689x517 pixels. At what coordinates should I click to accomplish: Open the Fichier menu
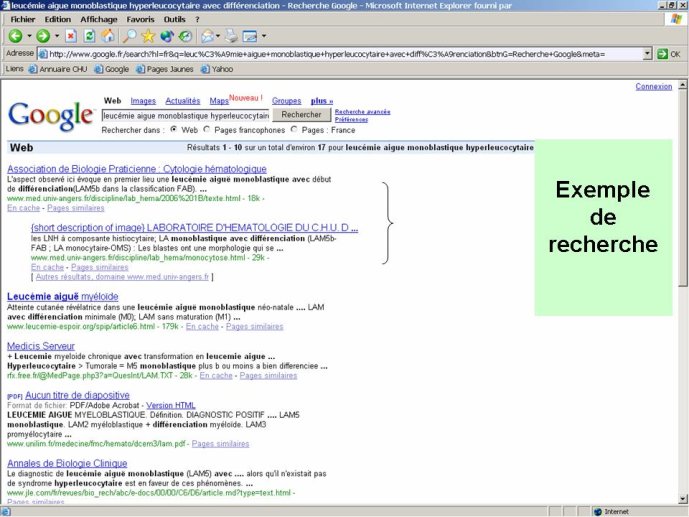pos(23,19)
